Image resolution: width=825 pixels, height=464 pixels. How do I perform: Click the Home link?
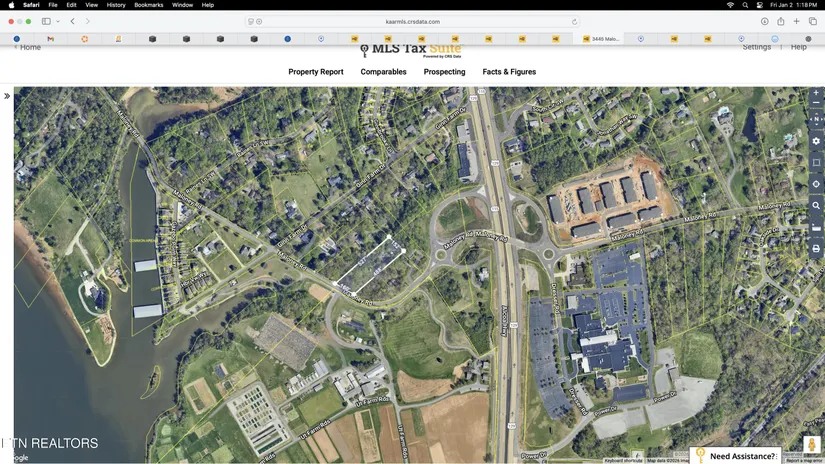tap(29, 47)
